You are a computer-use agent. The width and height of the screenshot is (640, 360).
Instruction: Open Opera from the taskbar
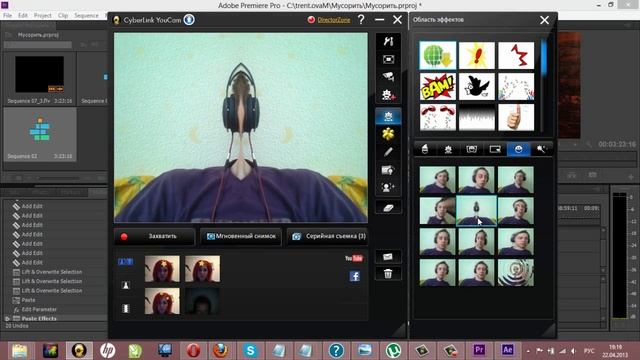point(193,350)
